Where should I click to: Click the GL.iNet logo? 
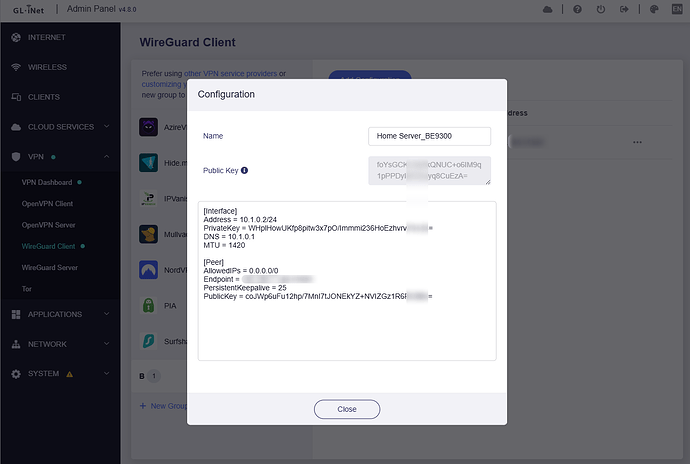click(22, 9)
